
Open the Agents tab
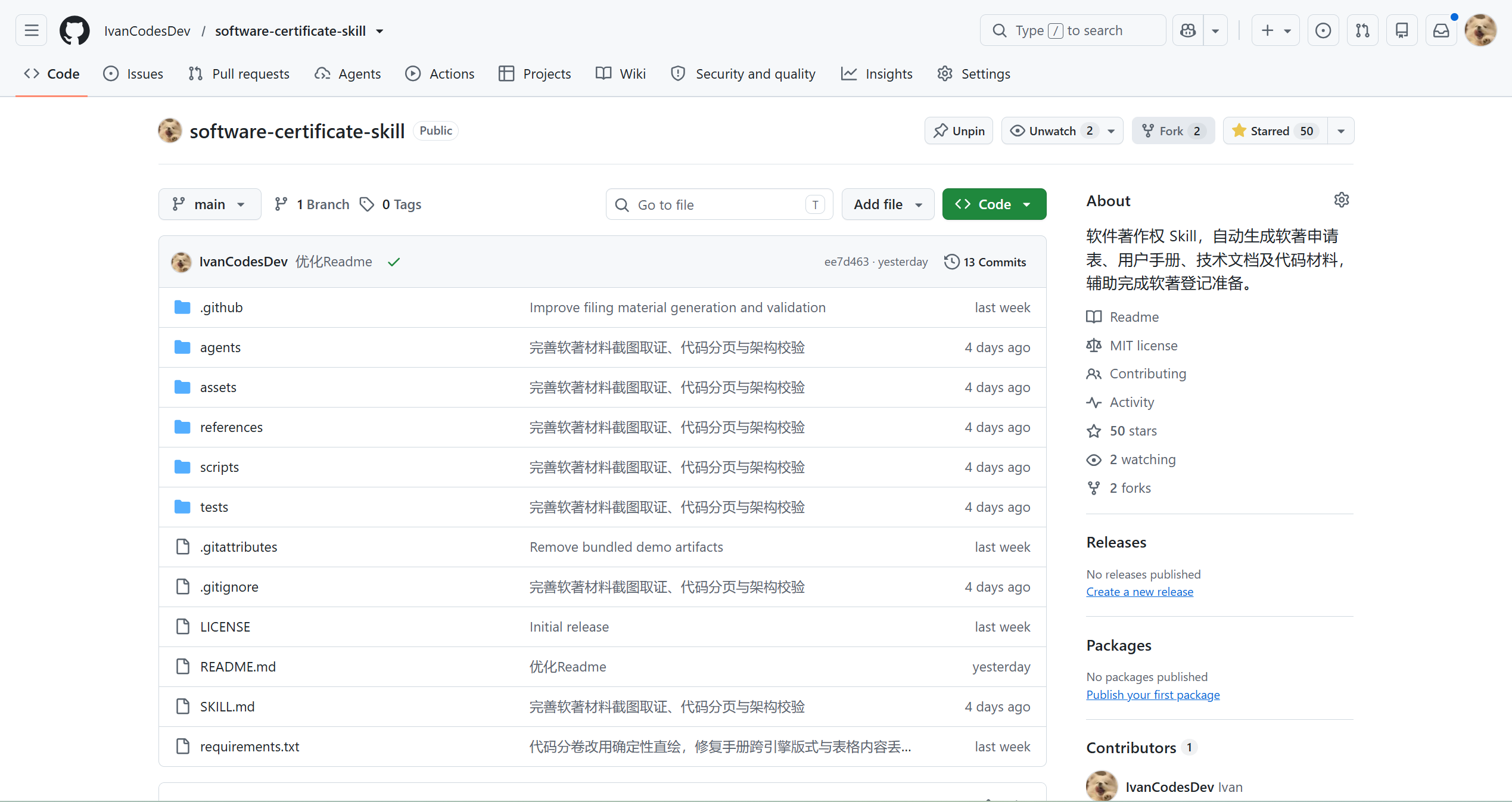pos(348,73)
